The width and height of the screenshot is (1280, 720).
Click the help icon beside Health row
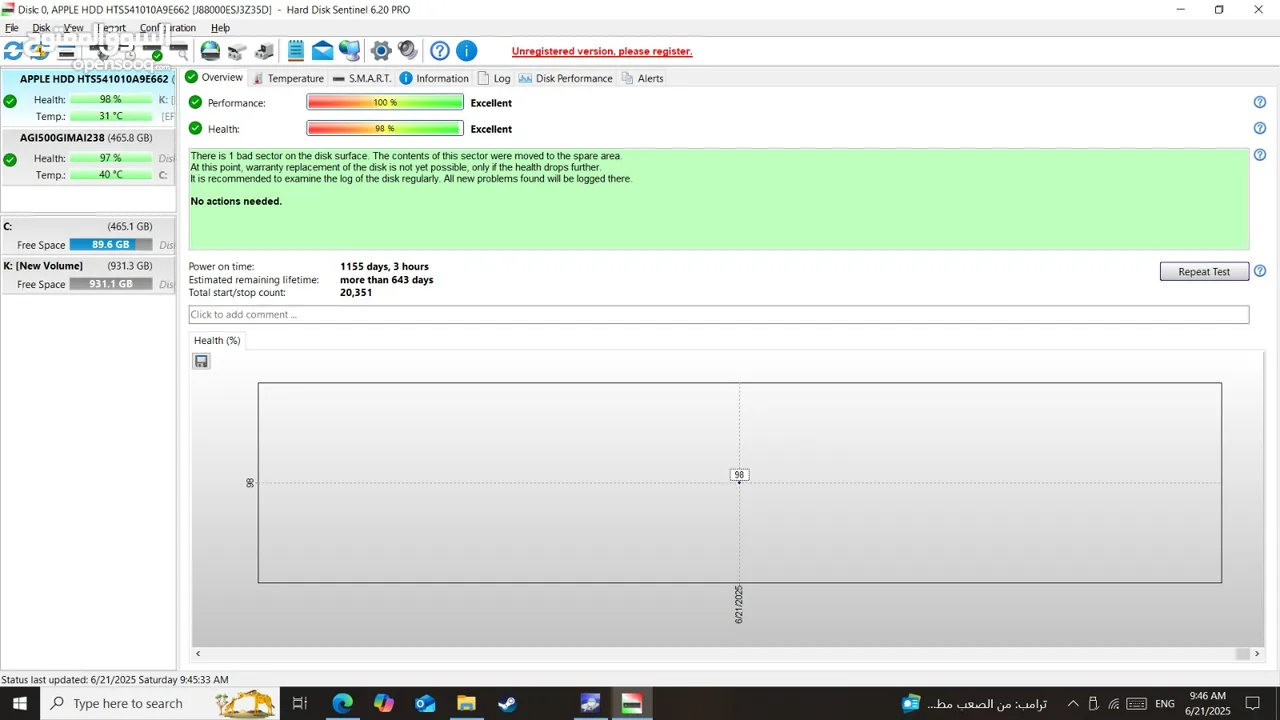(1260, 128)
